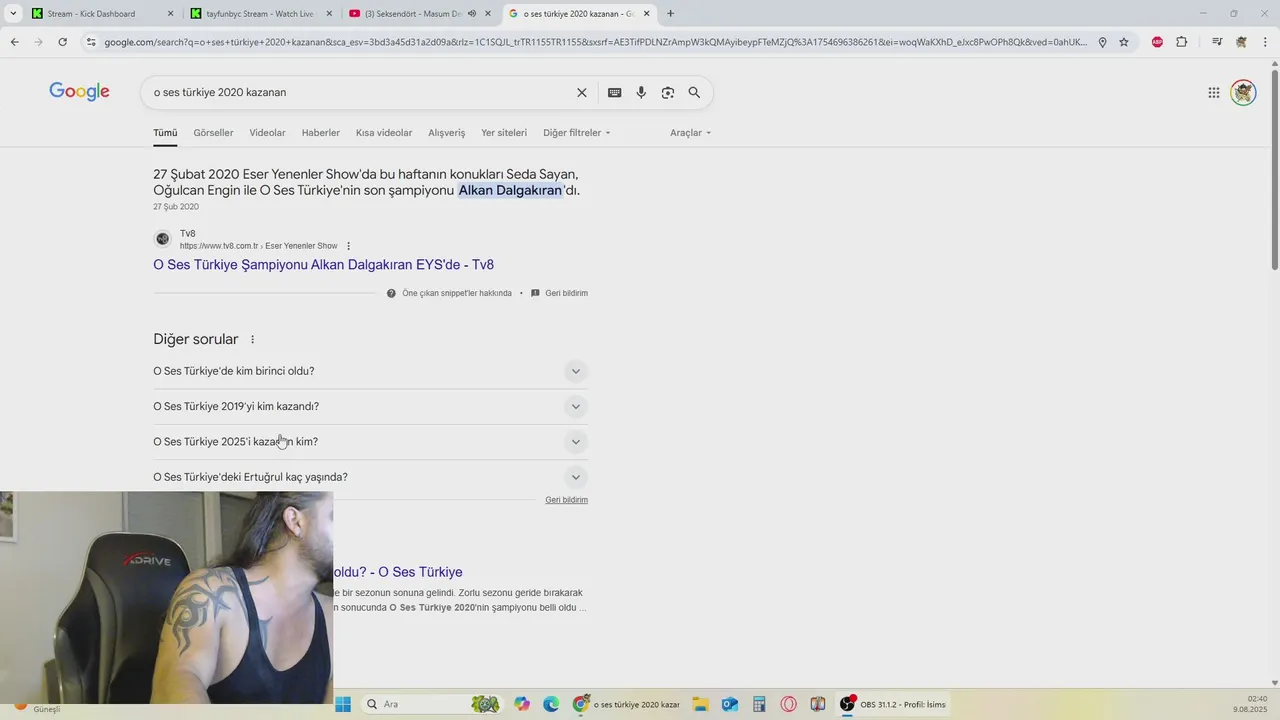Close the Stream - Kick Dashboard tab

click(x=170, y=14)
